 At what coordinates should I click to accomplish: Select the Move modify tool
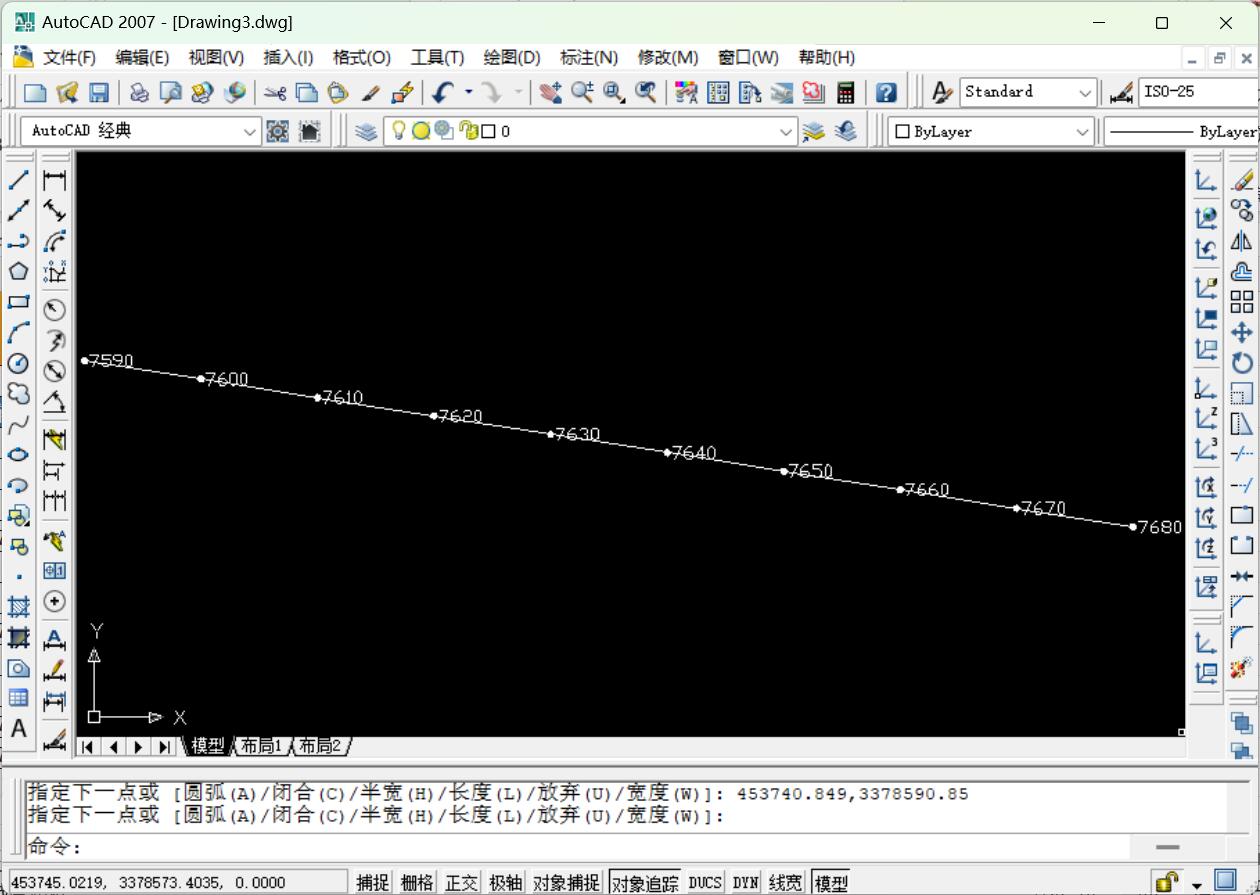[x=1242, y=332]
